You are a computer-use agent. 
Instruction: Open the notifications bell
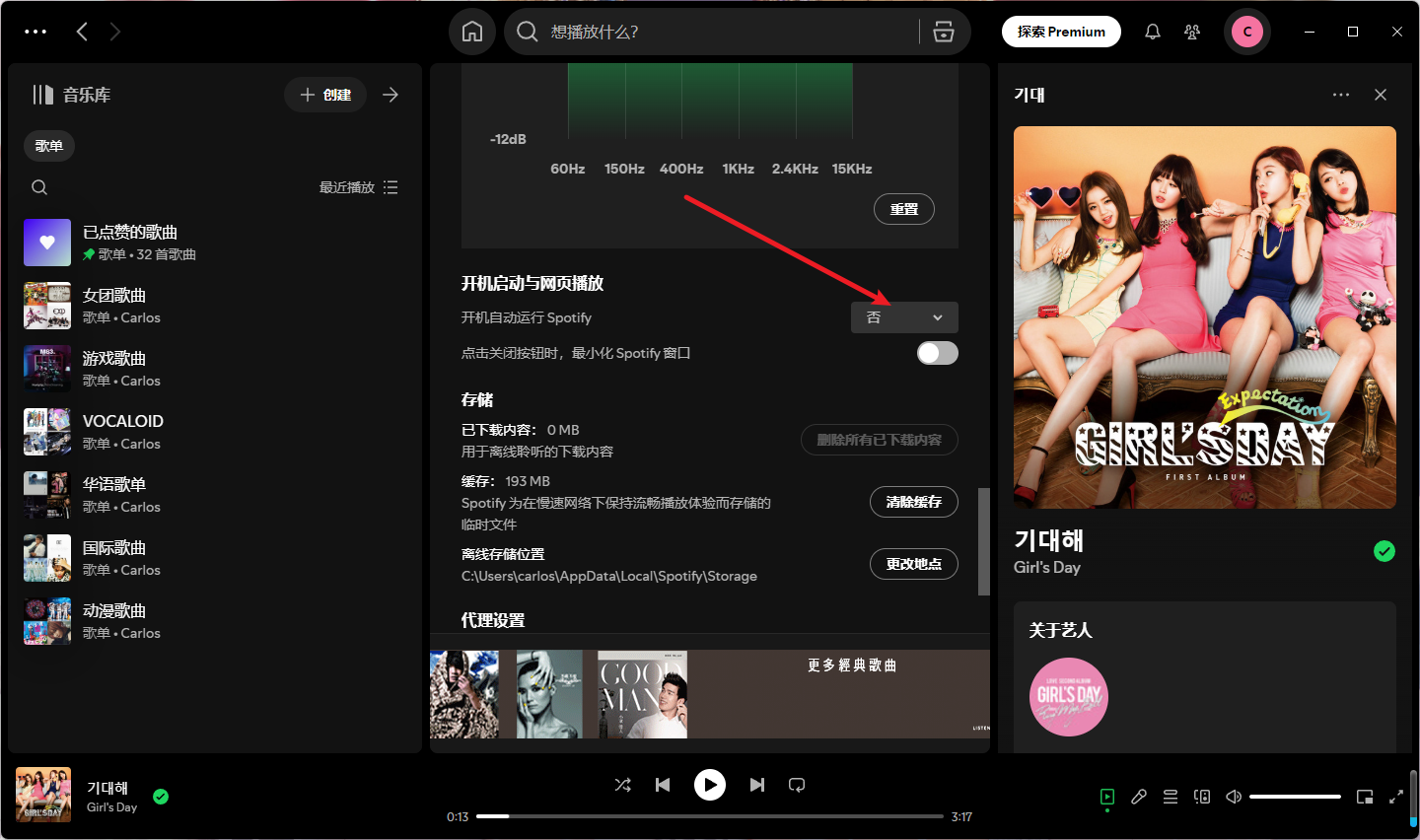point(1152,32)
